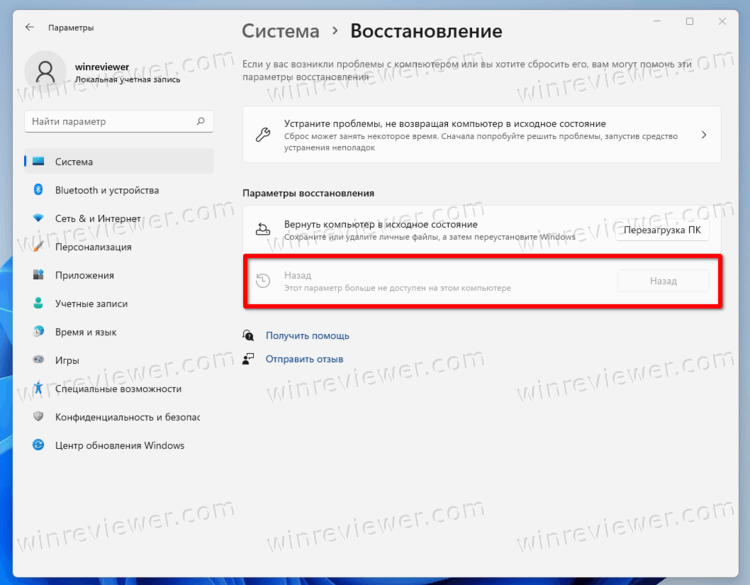Click the search magnifier icon
Screen dimensions: 750x585
201,122
